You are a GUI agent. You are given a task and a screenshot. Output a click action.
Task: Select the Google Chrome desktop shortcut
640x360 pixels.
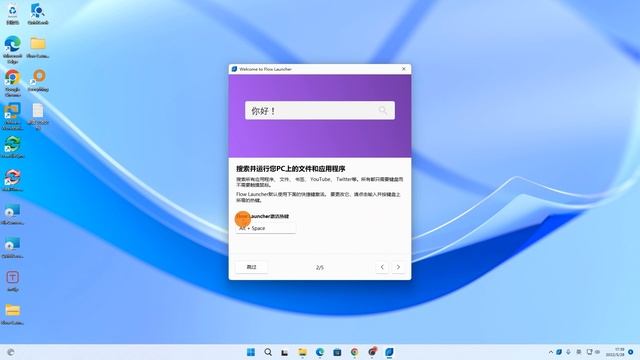point(13,83)
